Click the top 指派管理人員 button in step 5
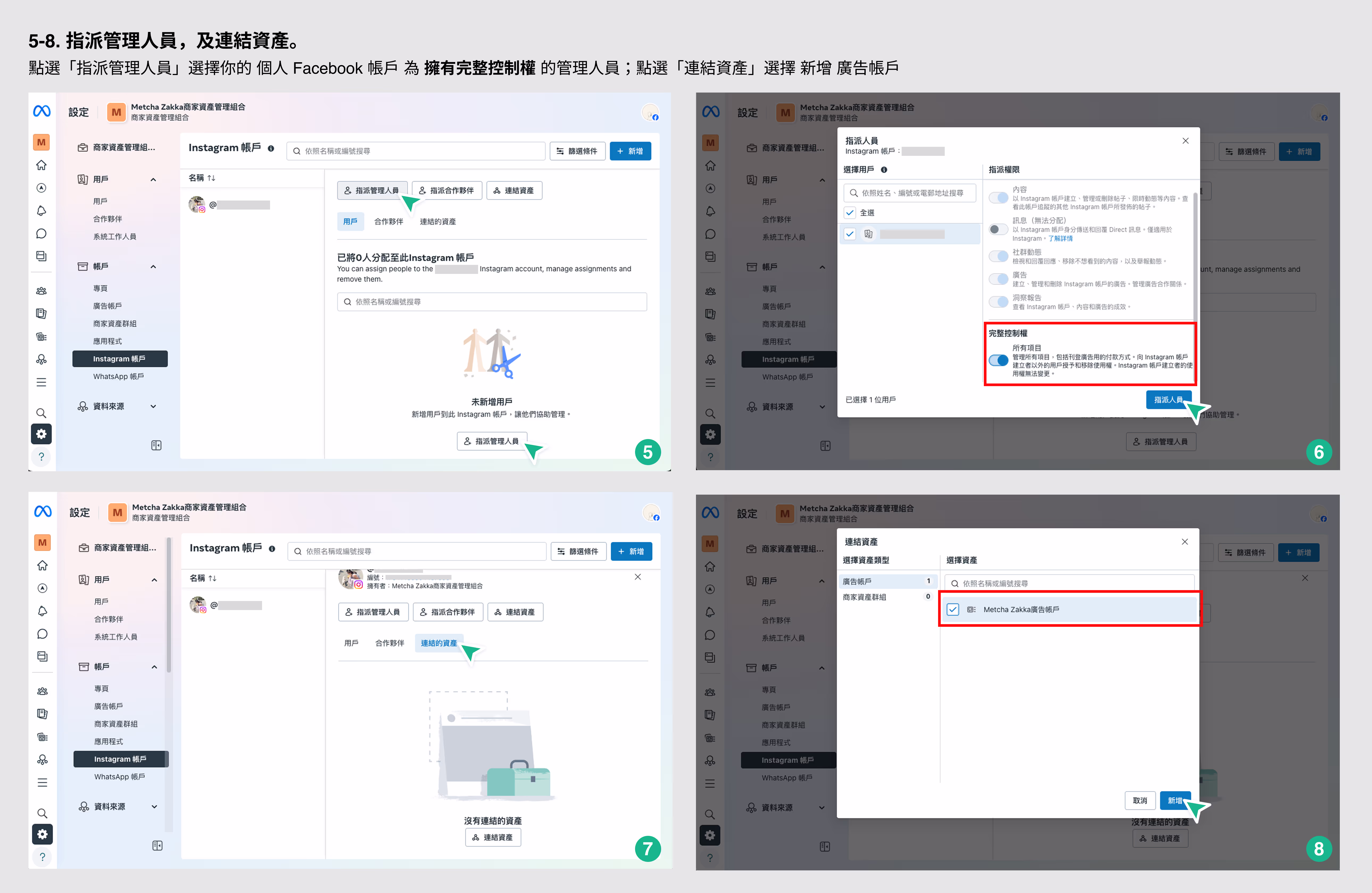 372,191
